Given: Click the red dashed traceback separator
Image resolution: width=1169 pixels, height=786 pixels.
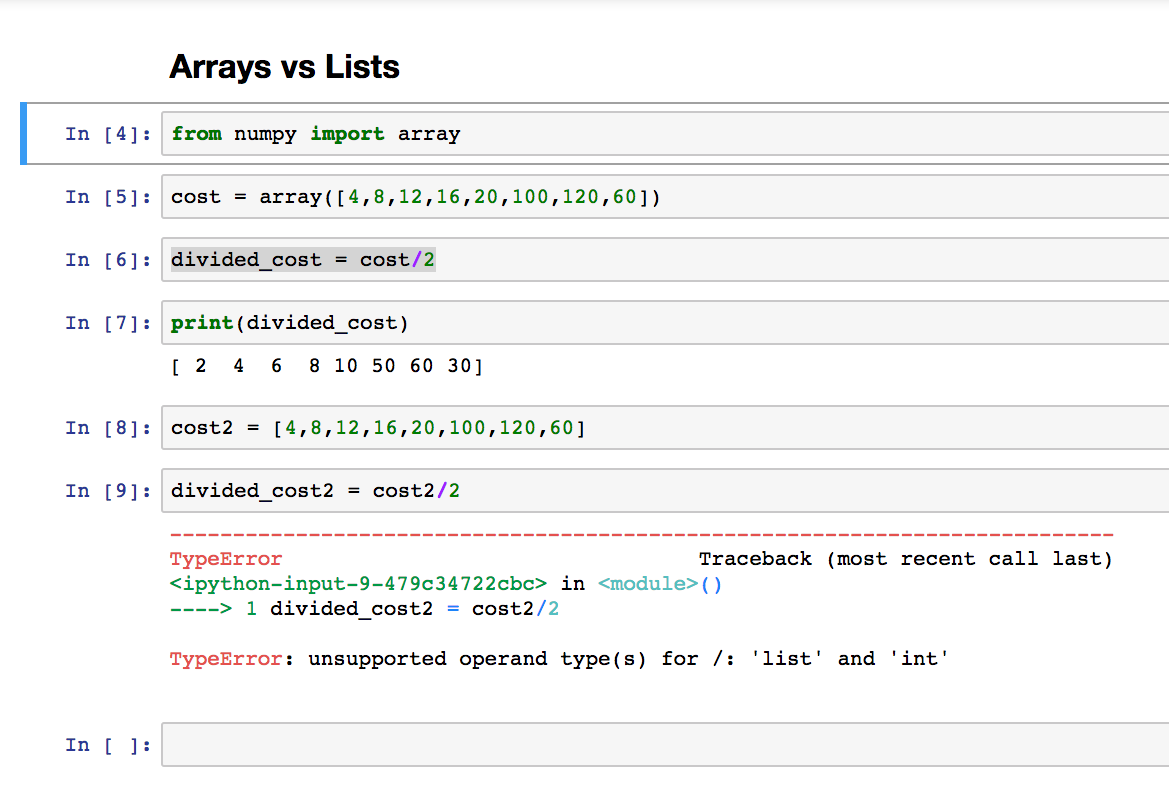Looking at the screenshot, I should (640, 533).
